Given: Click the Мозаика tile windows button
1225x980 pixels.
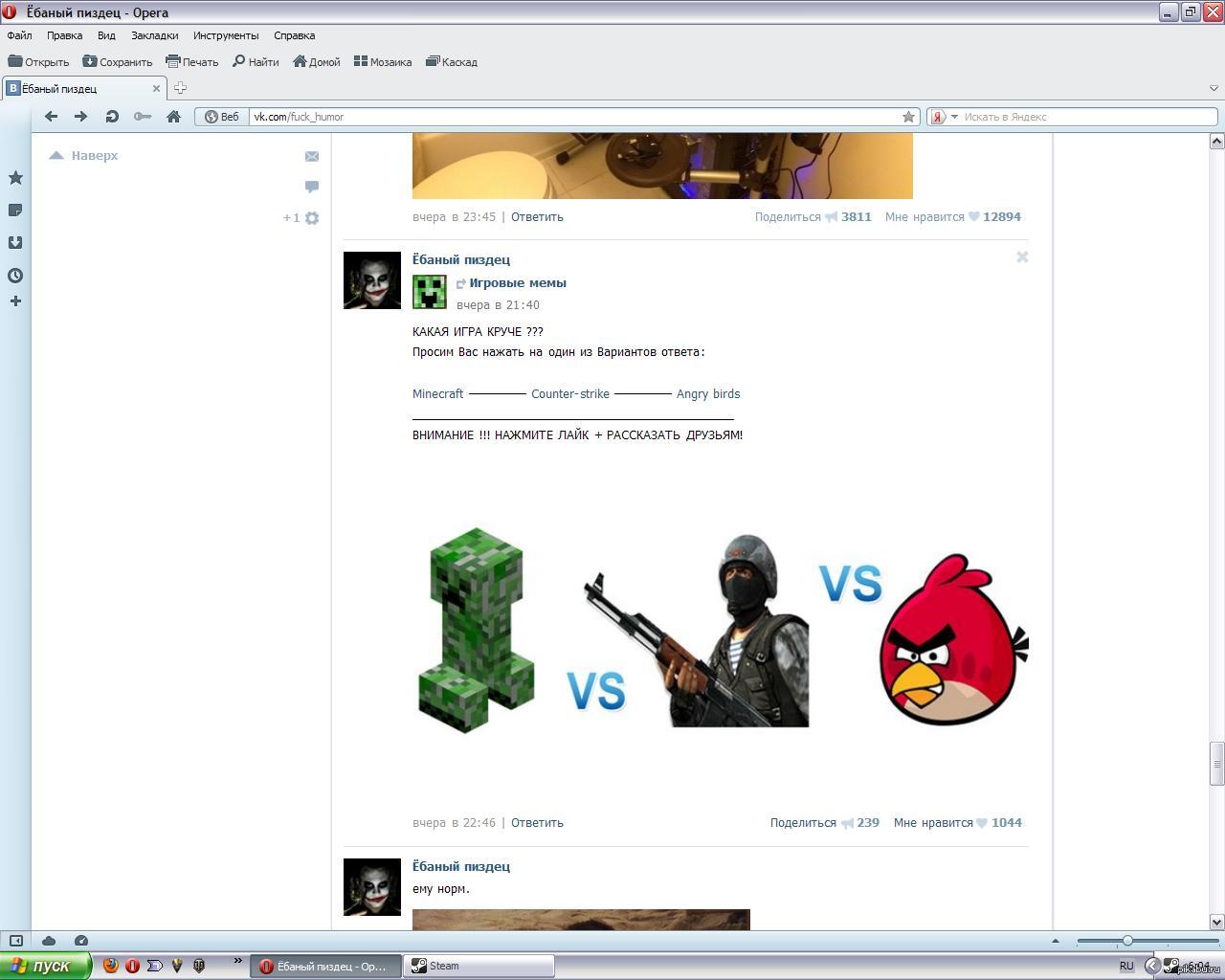Looking at the screenshot, I should (x=382, y=61).
